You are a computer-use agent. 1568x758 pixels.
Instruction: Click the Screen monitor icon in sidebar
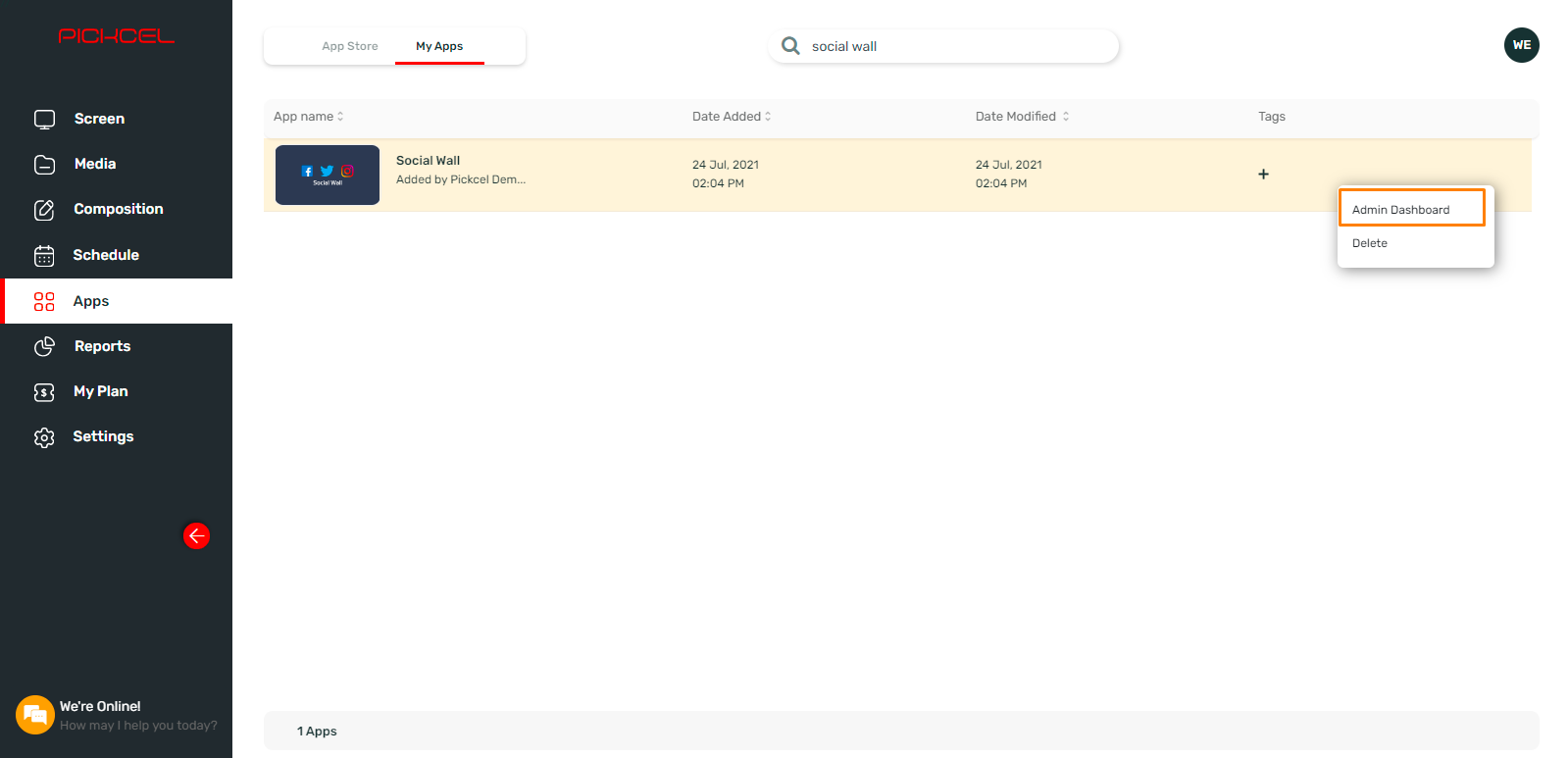44,120
